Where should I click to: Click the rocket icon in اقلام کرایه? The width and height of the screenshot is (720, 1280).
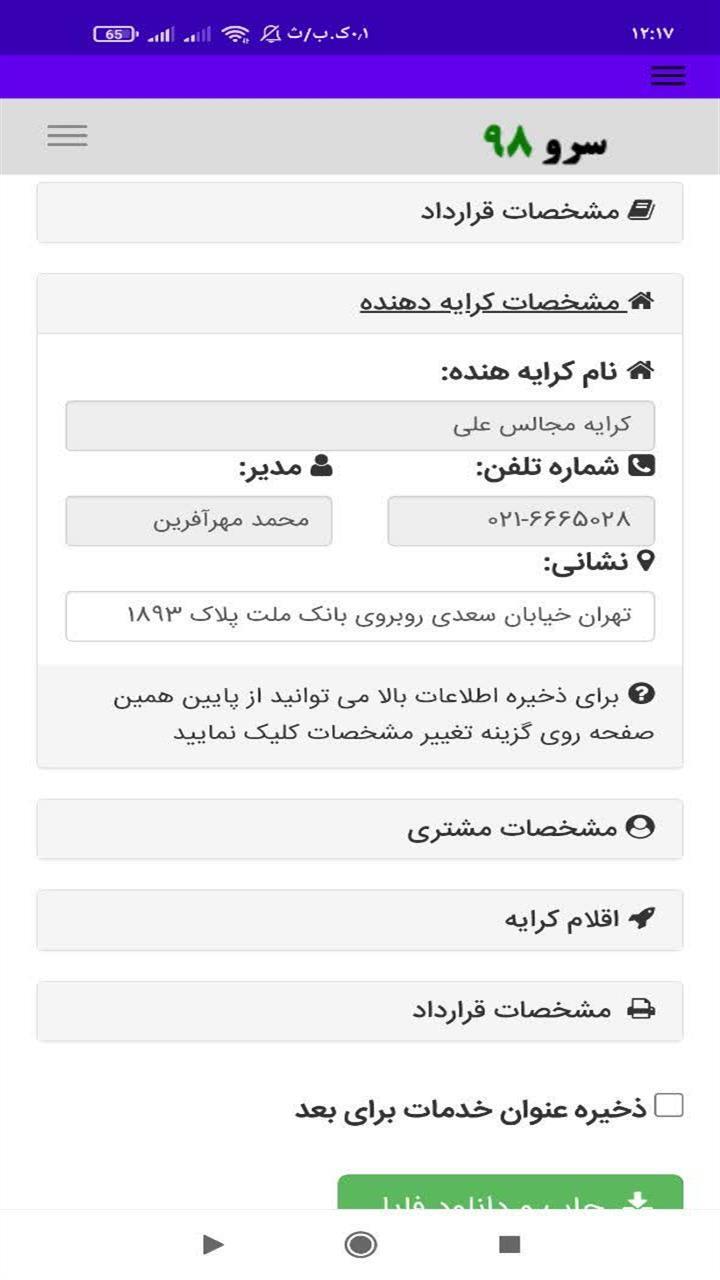[x=641, y=919]
